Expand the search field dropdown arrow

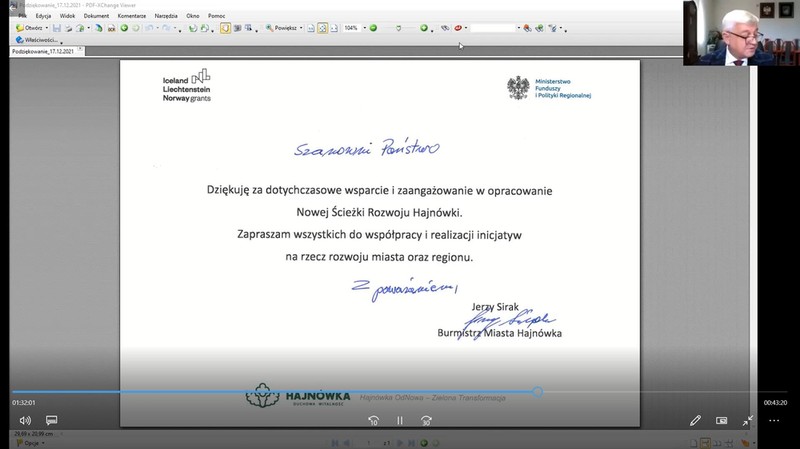point(519,28)
